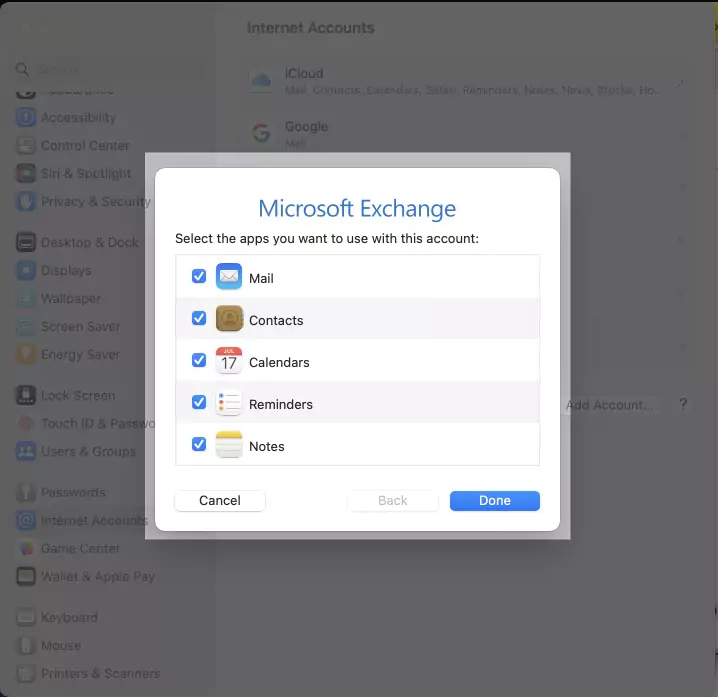Uncheck the Contacts checkbox

click(199, 318)
